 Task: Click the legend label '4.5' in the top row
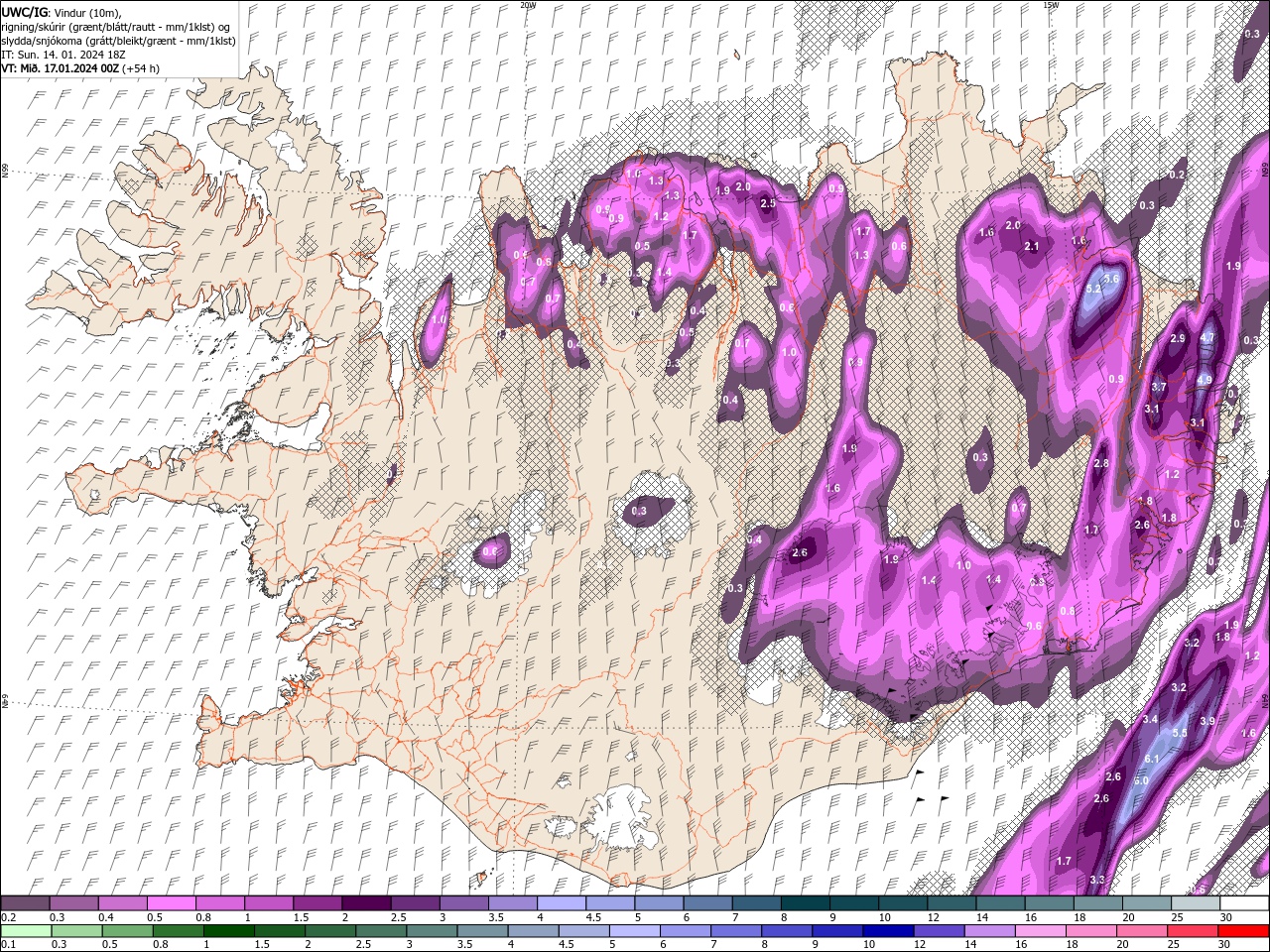click(x=593, y=918)
